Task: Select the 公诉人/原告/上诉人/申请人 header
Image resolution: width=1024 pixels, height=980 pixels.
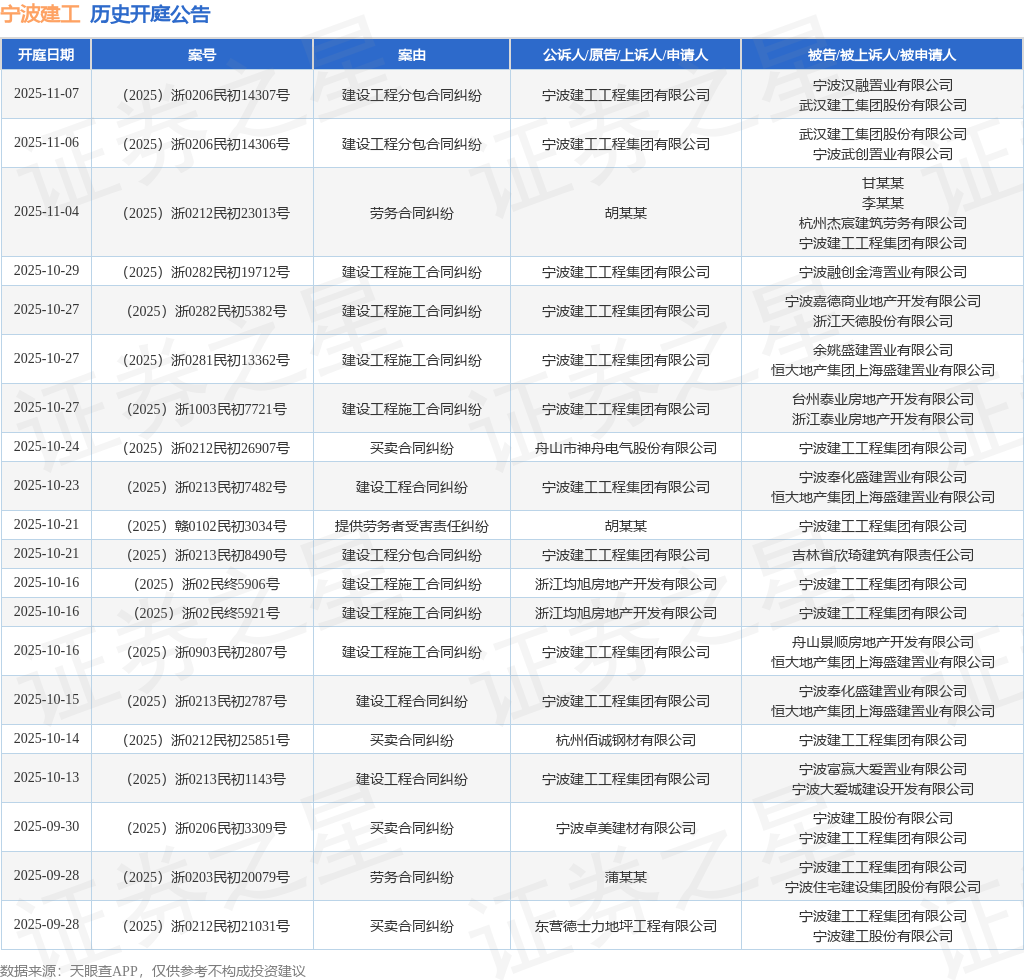Action: coord(625,55)
